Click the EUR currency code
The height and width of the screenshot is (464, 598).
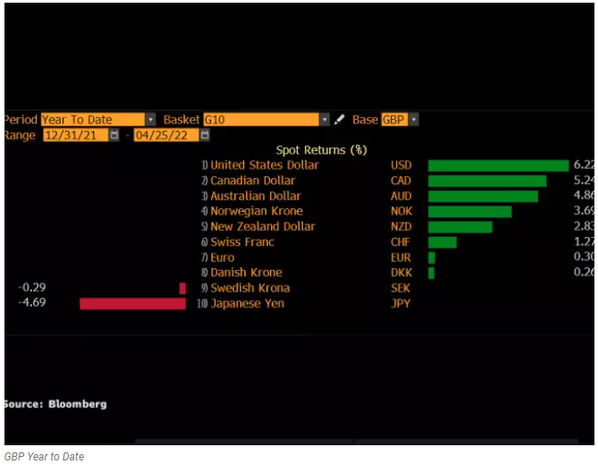click(401, 258)
